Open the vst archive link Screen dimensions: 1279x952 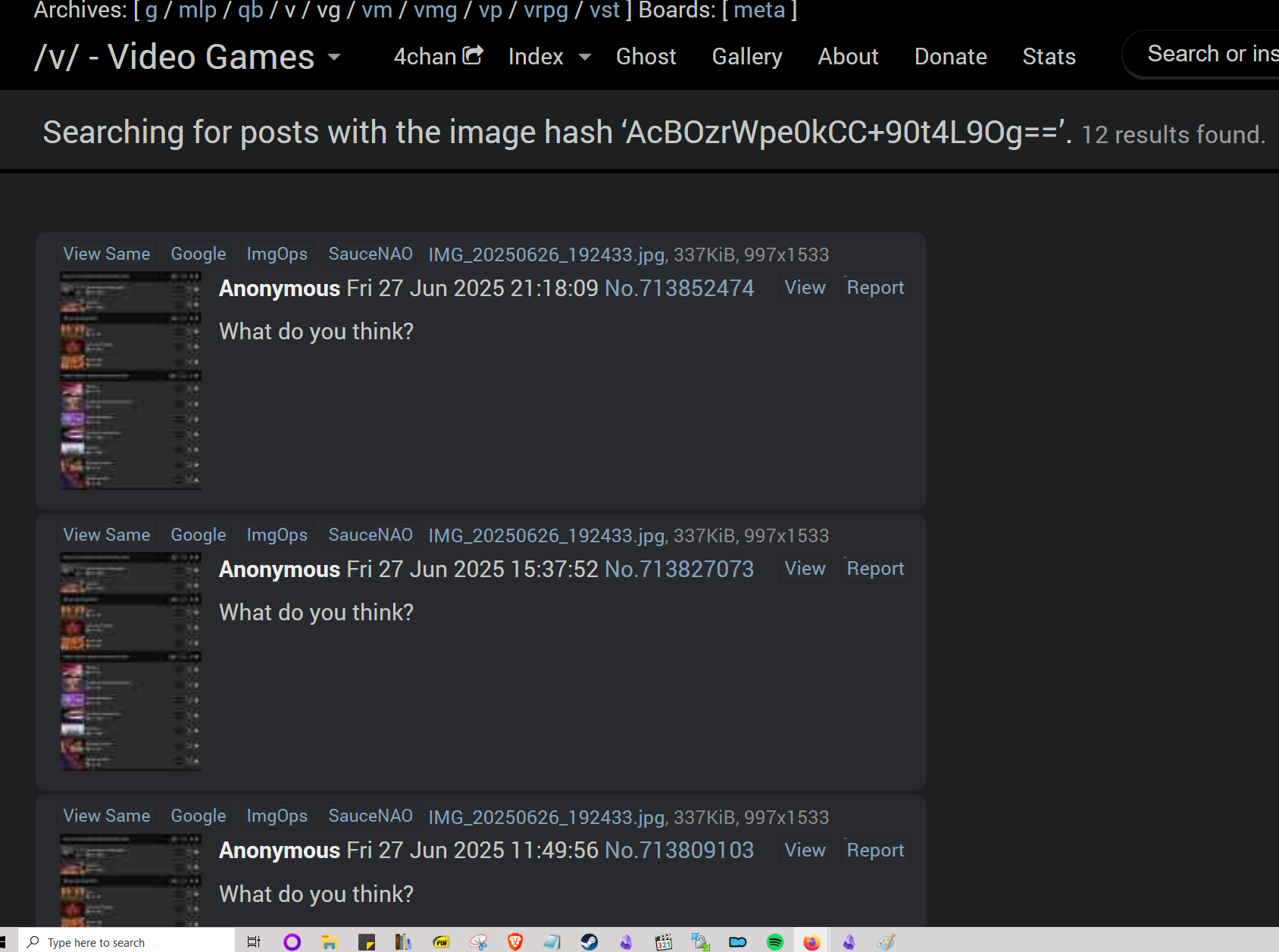pos(605,11)
